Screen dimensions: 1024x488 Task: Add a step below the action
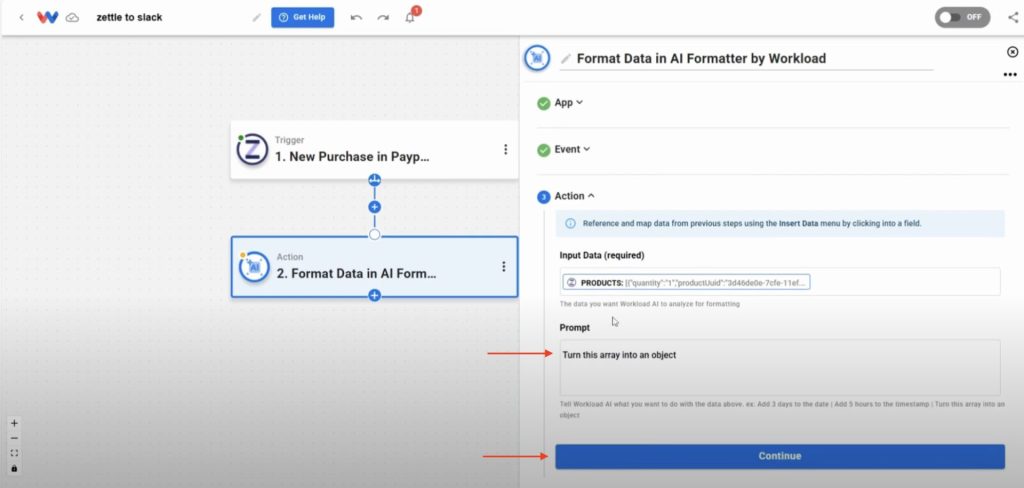[x=374, y=295]
